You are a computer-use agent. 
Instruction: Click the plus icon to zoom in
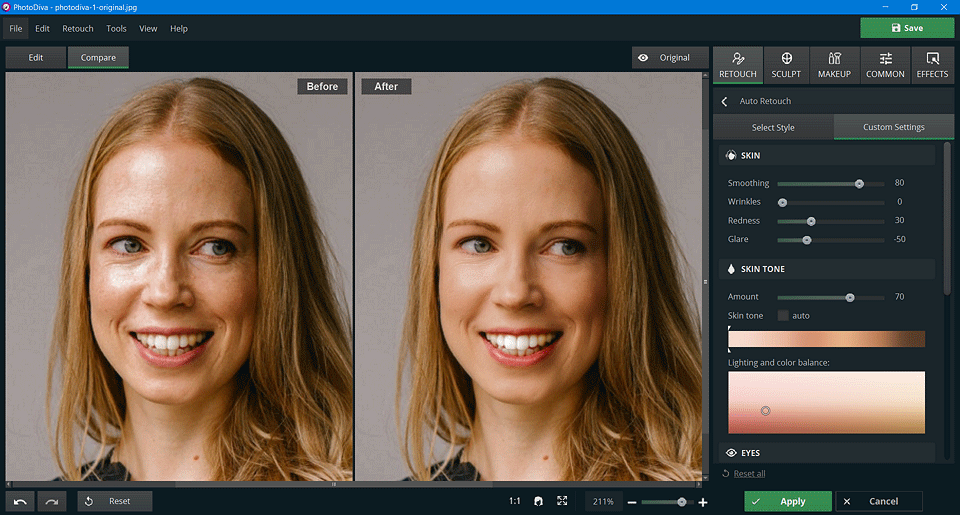coord(703,502)
